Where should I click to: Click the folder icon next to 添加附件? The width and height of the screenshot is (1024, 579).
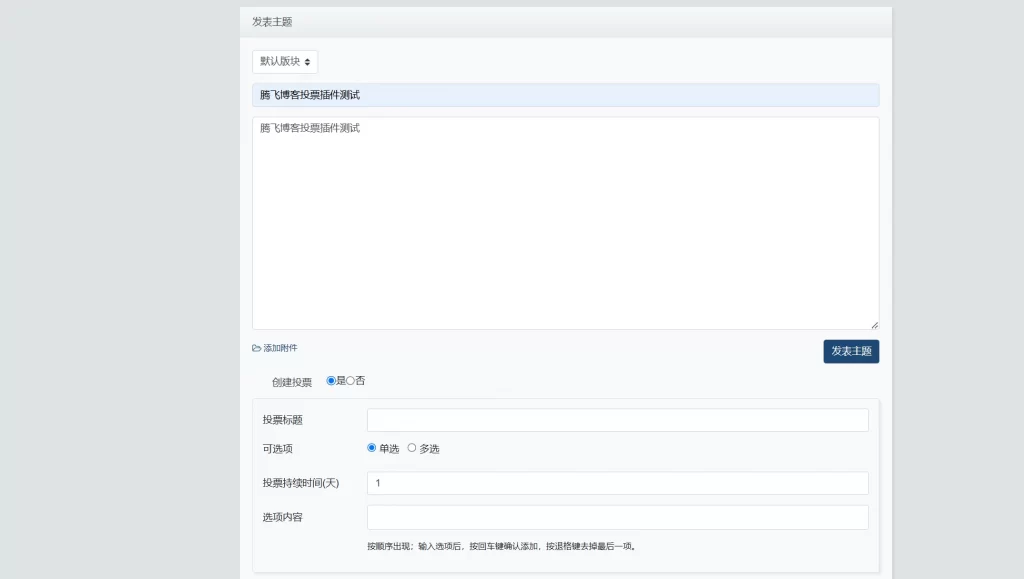(x=254, y=347)
